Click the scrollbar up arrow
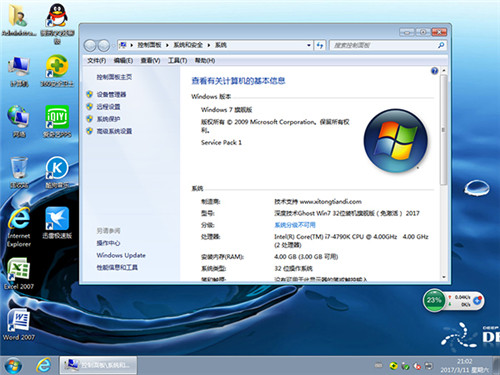 pyautogui.click(x=444, y=71)
